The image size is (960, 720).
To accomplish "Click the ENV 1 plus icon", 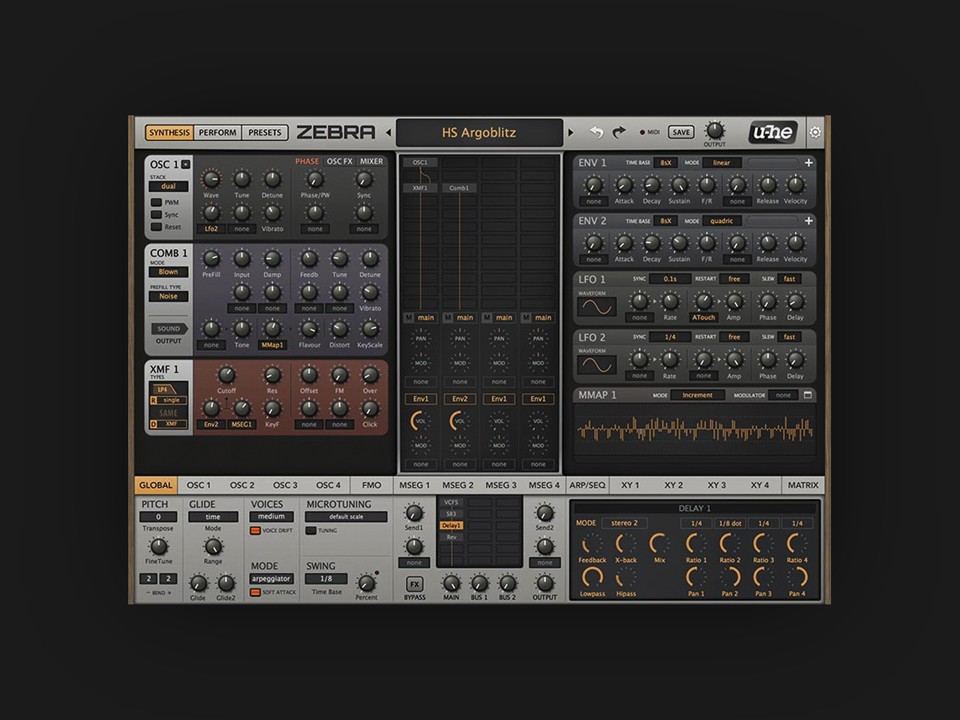I will pyautogui.click(x=809, y=163).
